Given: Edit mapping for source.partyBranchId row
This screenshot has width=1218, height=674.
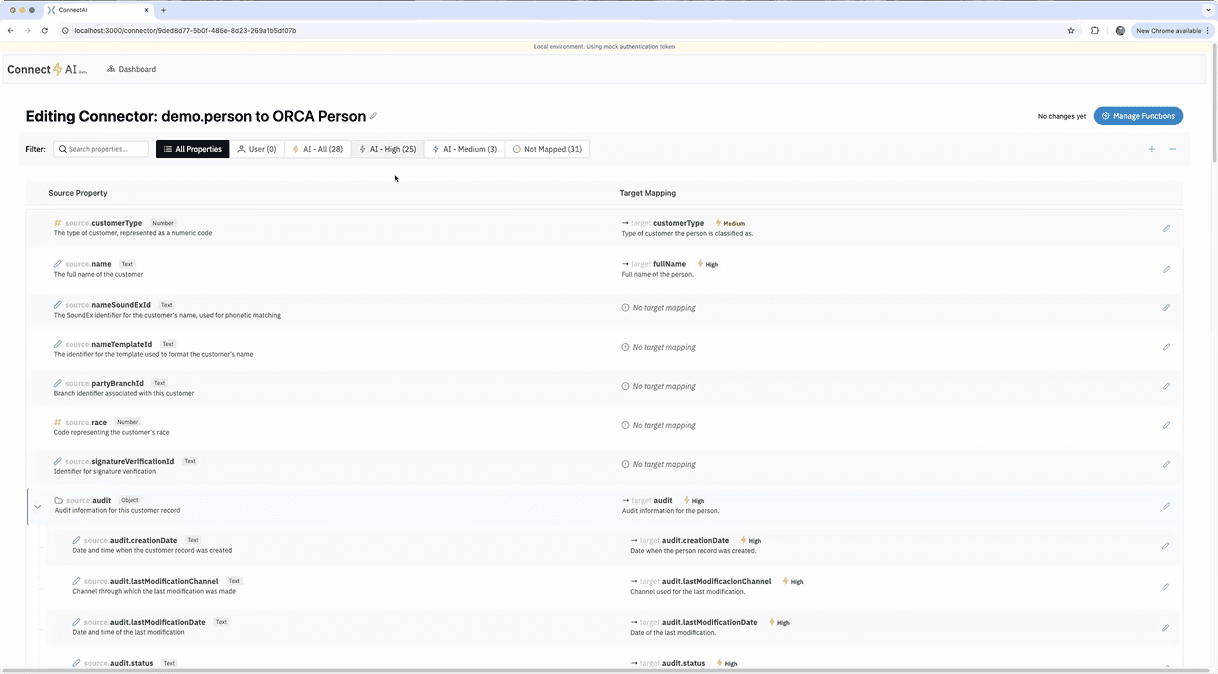Looking at the screenshot, I should (x=1166, y=386).
